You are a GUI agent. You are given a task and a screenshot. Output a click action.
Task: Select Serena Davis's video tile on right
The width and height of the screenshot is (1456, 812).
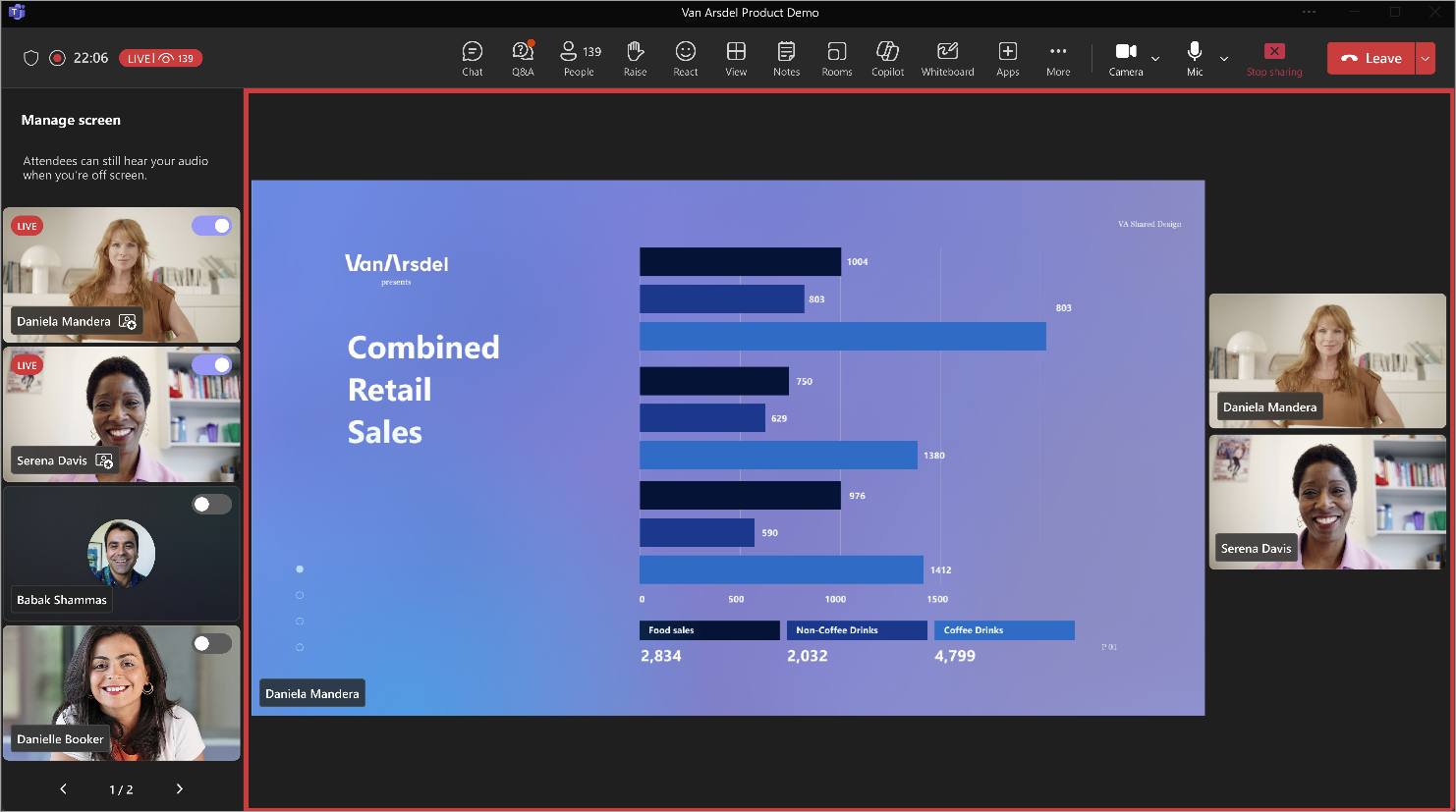coord(1327,502)
